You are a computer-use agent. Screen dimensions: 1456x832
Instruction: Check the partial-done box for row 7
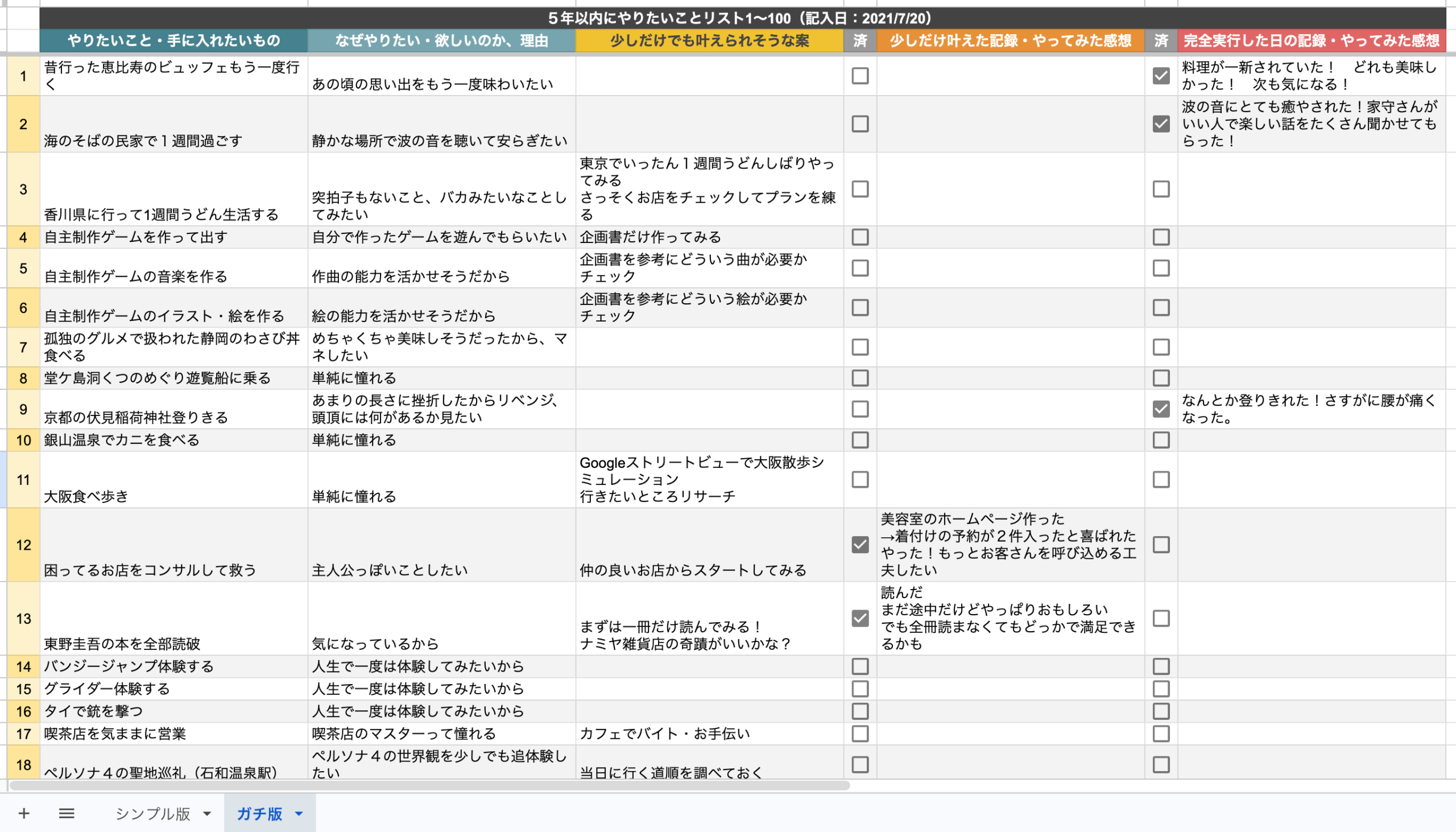pos(860,346)
